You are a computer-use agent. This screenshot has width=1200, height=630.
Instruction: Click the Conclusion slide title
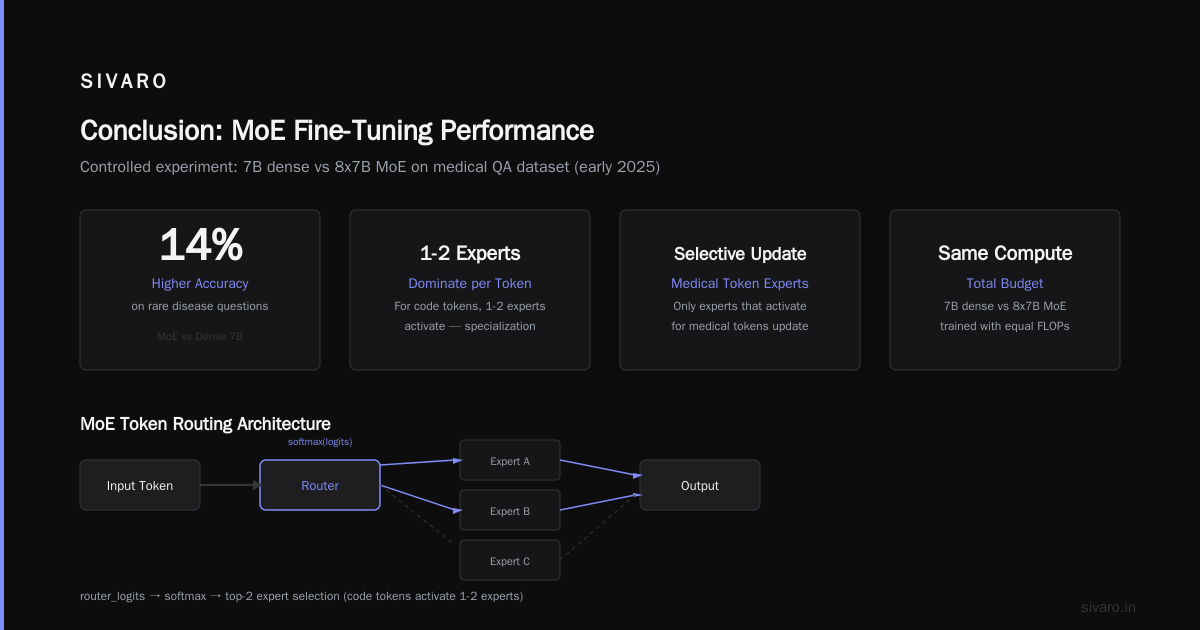coord(337,131)
